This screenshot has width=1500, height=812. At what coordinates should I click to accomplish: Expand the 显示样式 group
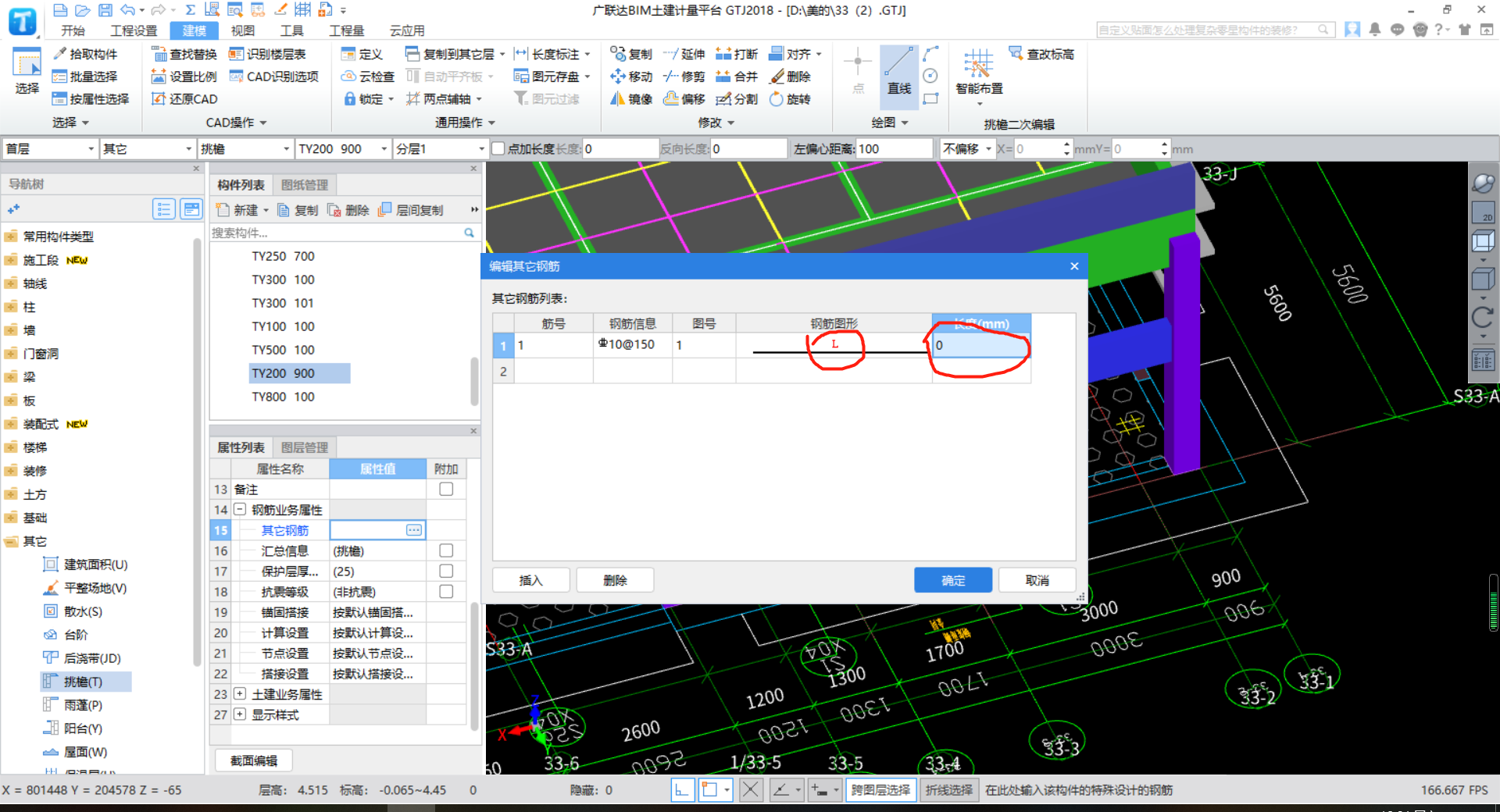tap(240, 714)
